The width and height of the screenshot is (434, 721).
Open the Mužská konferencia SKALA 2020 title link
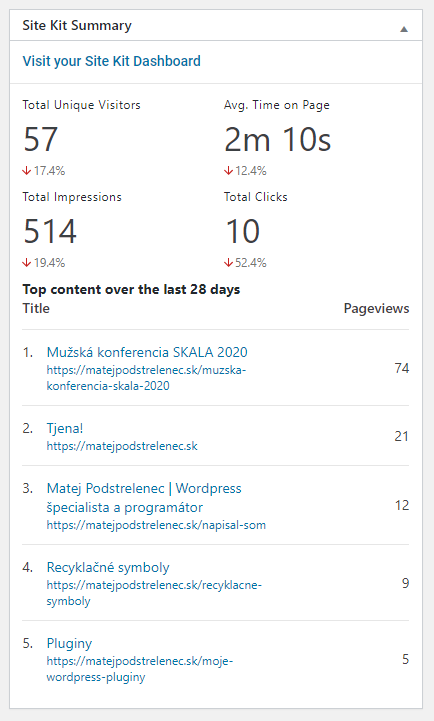click(147, 352)
